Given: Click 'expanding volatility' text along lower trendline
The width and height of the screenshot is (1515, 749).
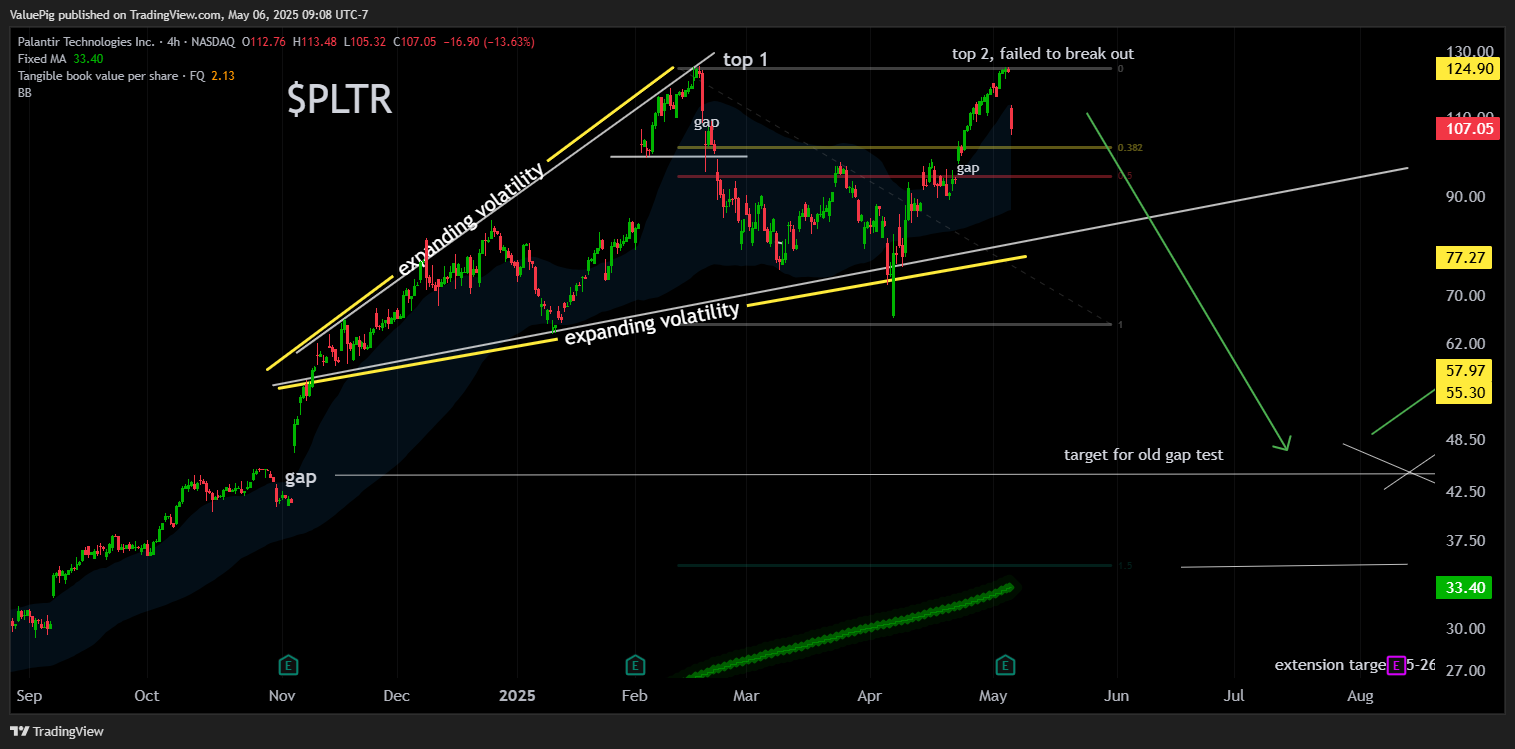Looking at the screenshot, I should click(652, 323).
